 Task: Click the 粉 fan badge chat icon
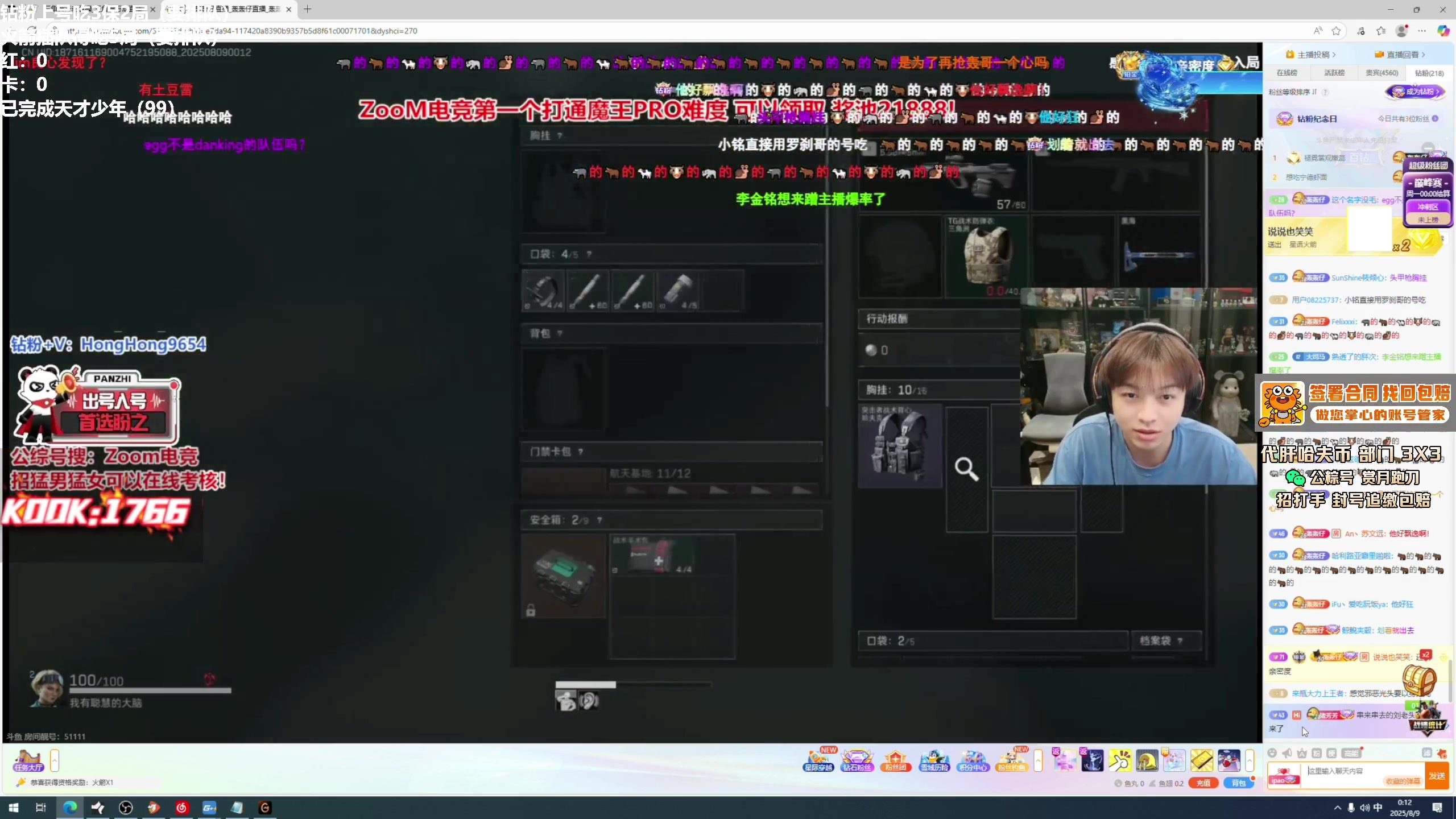click(x=1317, y=753)
